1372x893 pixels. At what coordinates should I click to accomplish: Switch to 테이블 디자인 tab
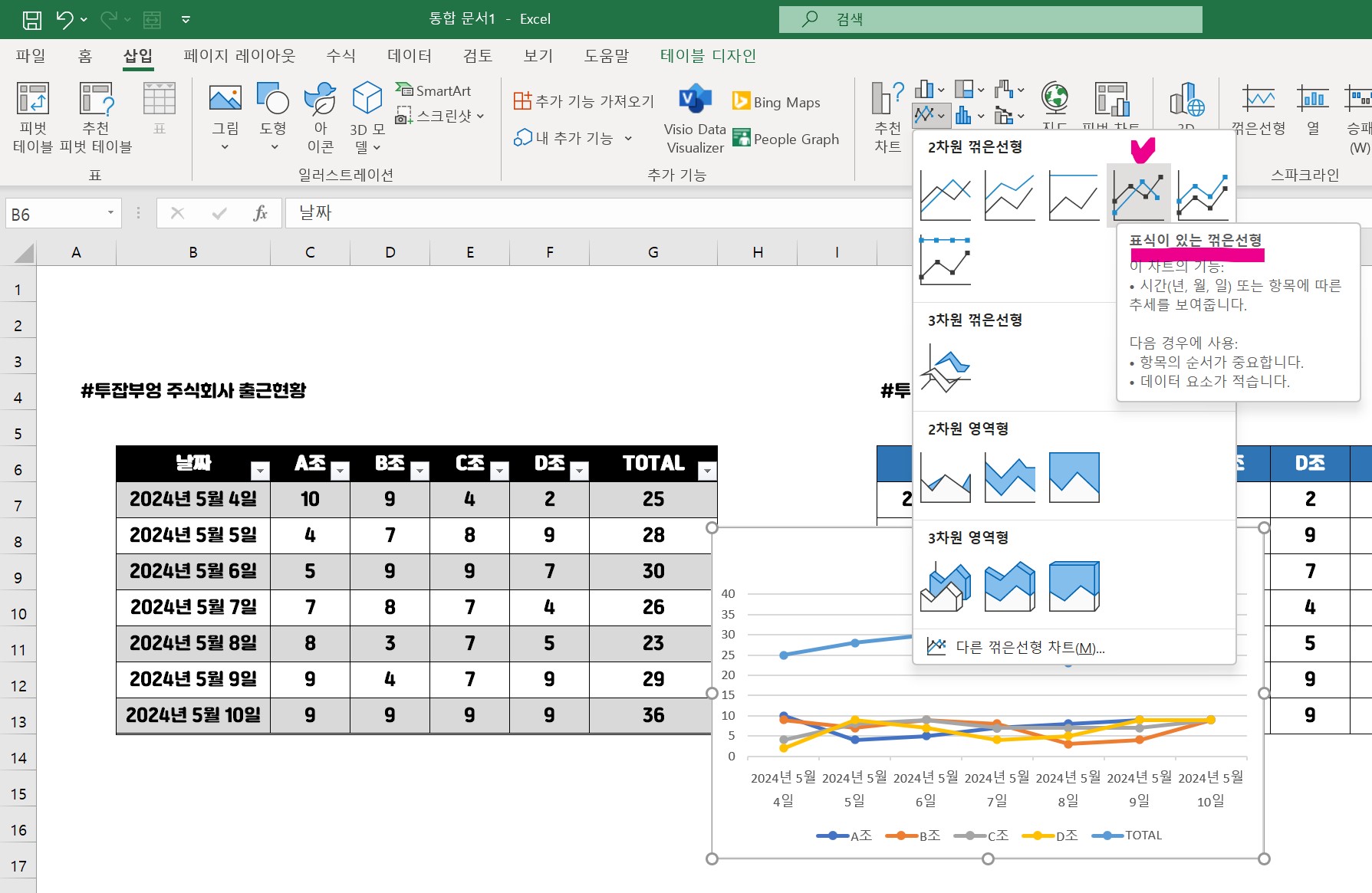(708, 56)
